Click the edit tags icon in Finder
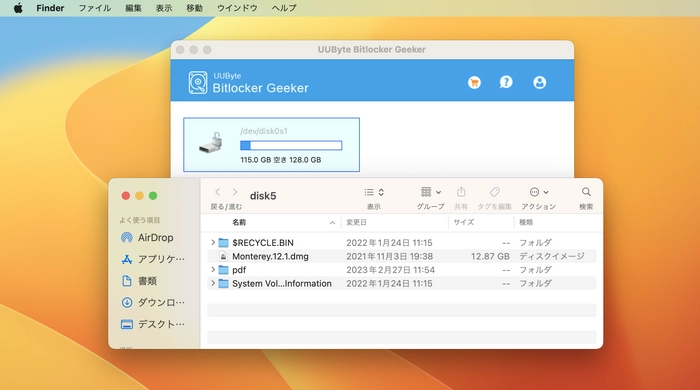Image resolution: width=700 pixels, height=390 pixels. [x=495, y=192]
